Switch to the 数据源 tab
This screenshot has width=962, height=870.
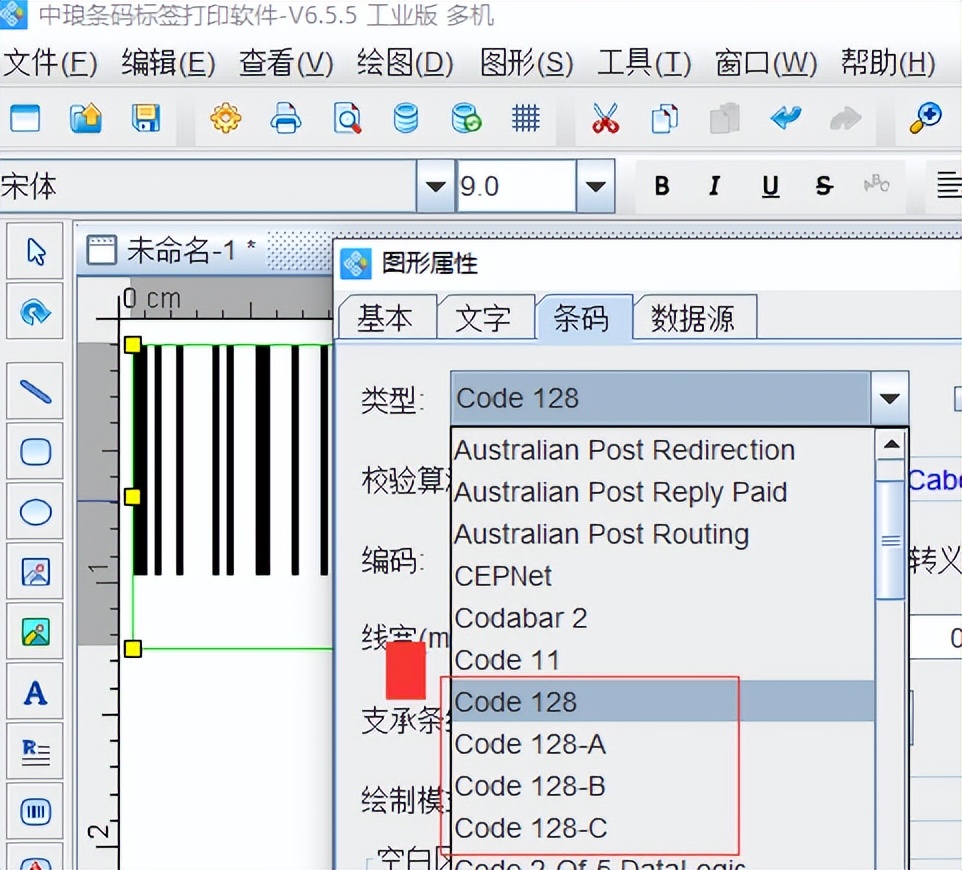click(x=694, y=317)
